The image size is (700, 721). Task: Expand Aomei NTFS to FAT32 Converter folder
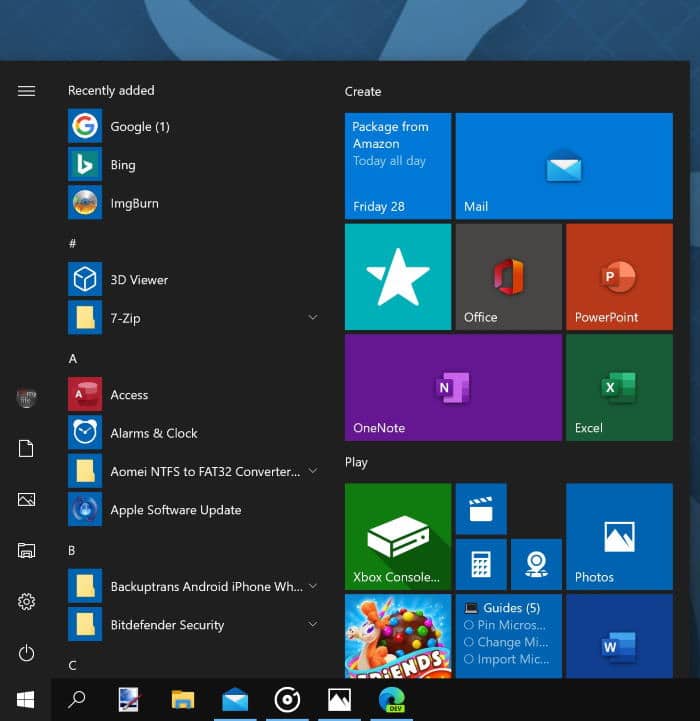pyautogui.click(x=313, y=470)
